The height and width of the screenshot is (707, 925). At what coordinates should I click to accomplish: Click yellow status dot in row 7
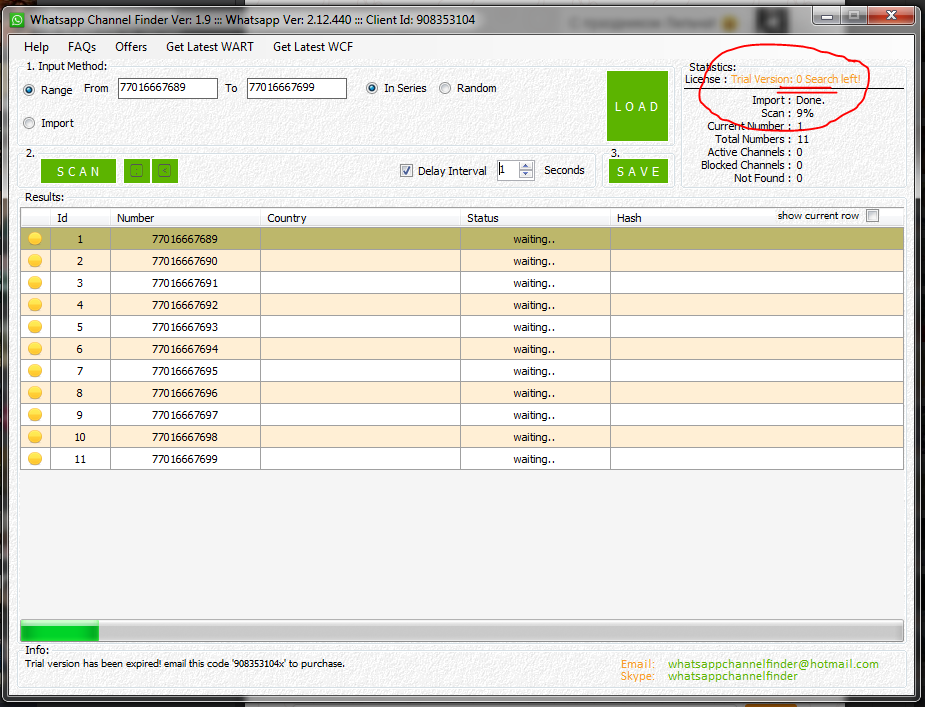[35, 371]
